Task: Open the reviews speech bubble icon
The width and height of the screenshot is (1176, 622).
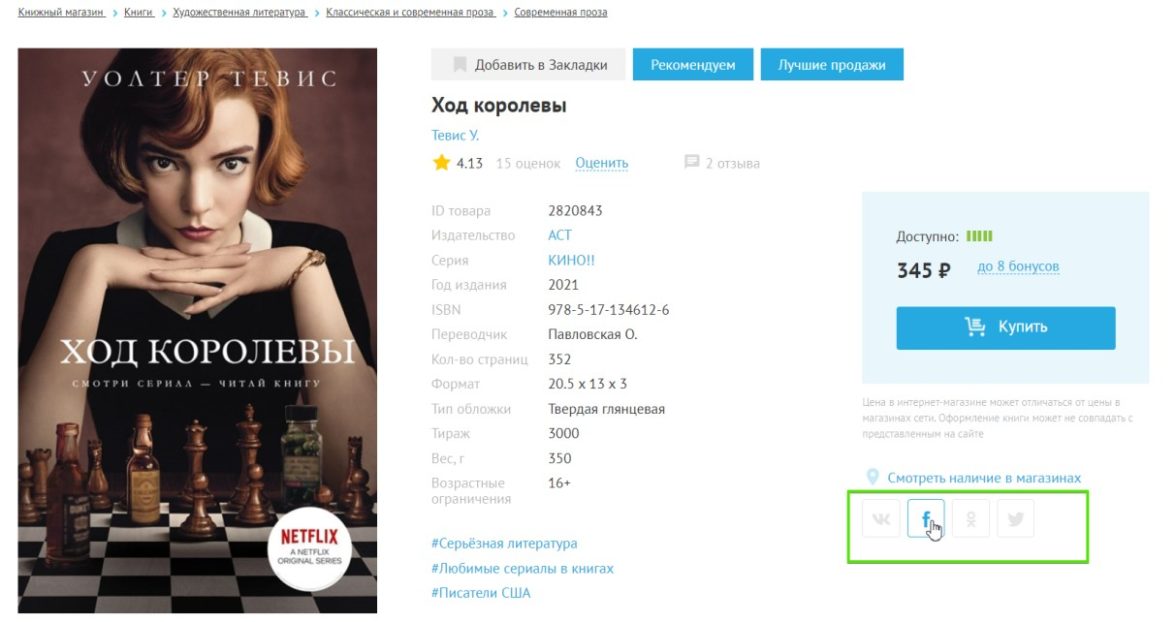Action: point(692,162)
